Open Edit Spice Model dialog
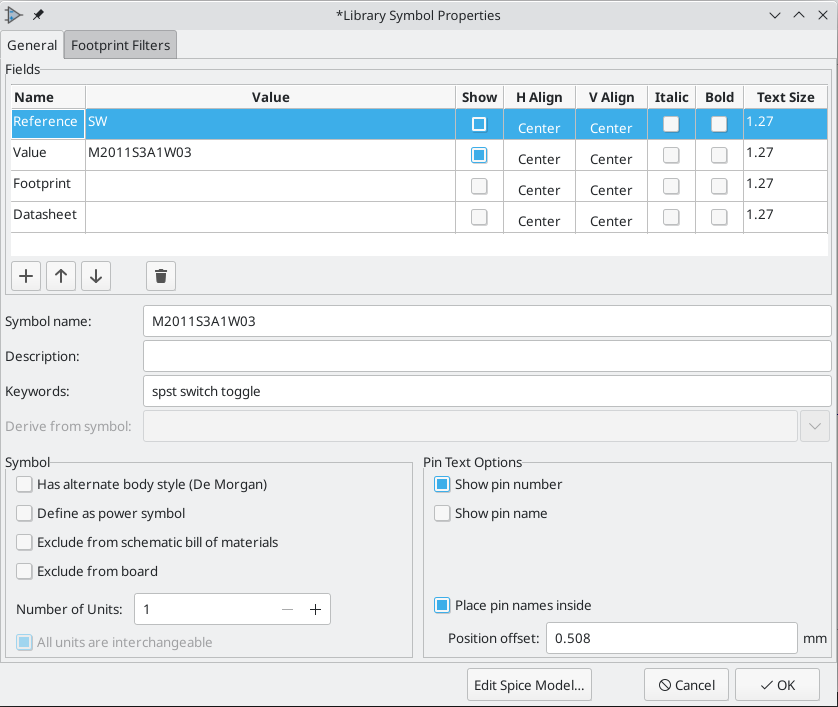Image resolution: width=838 pixels, height=707 pixels. click(x=530, y=685)
